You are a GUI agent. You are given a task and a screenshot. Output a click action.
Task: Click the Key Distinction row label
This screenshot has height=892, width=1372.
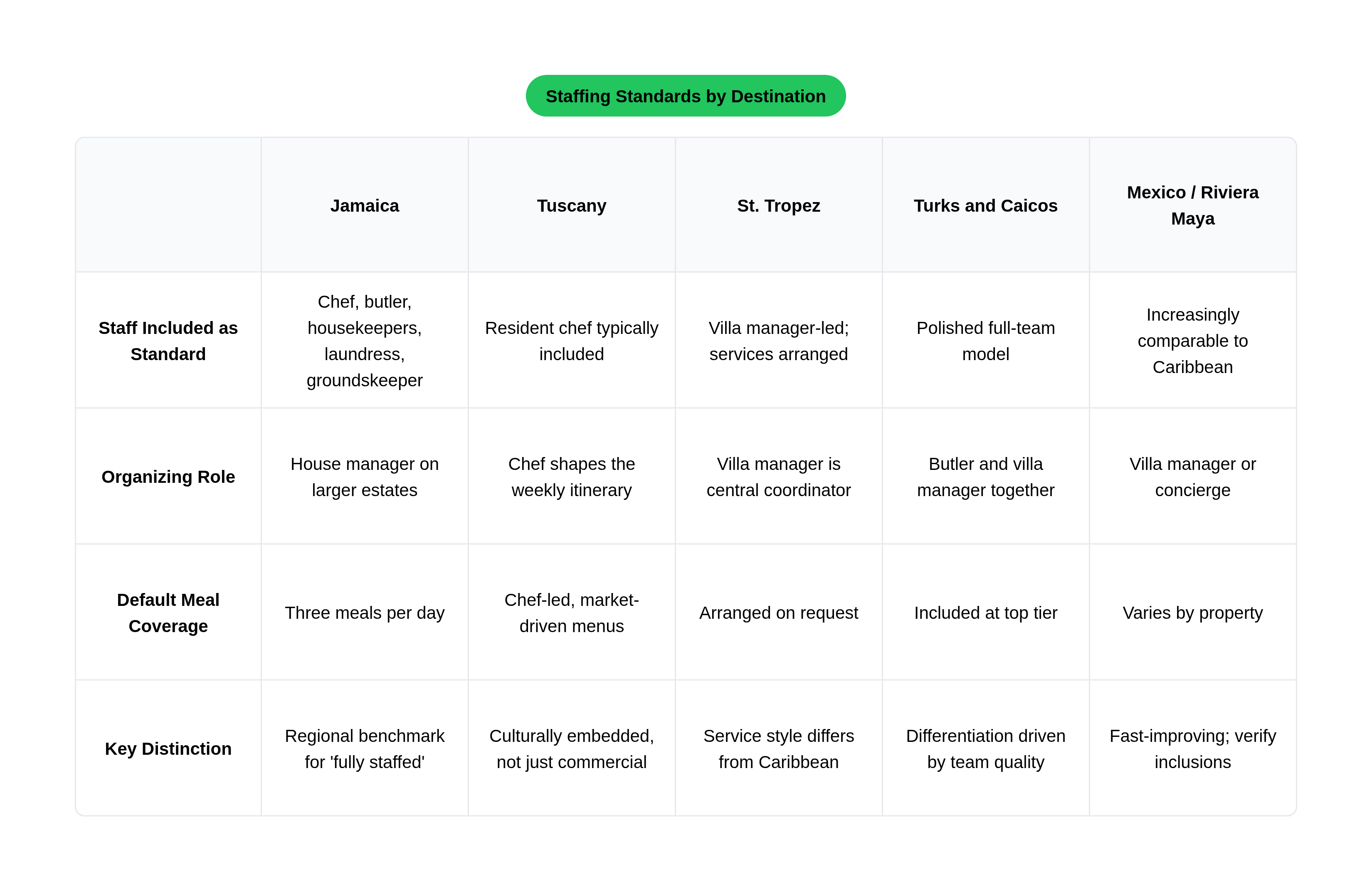click(x=168, y=749)
